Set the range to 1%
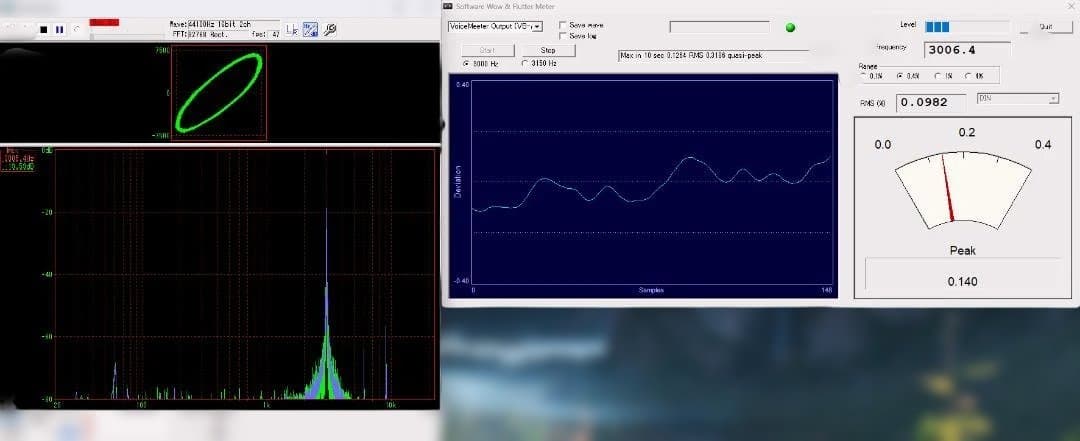This screenshot has width=1080, height=441. pos(938,75)
